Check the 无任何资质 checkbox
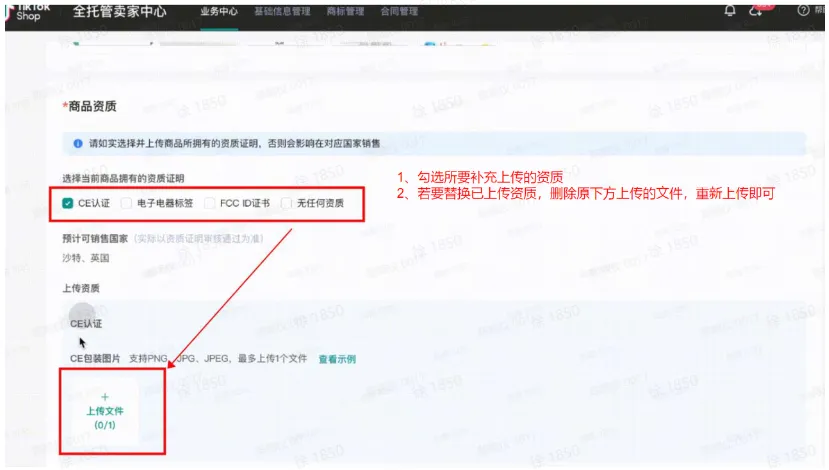This screenshot has height=470, width=829. click(286, 203)
